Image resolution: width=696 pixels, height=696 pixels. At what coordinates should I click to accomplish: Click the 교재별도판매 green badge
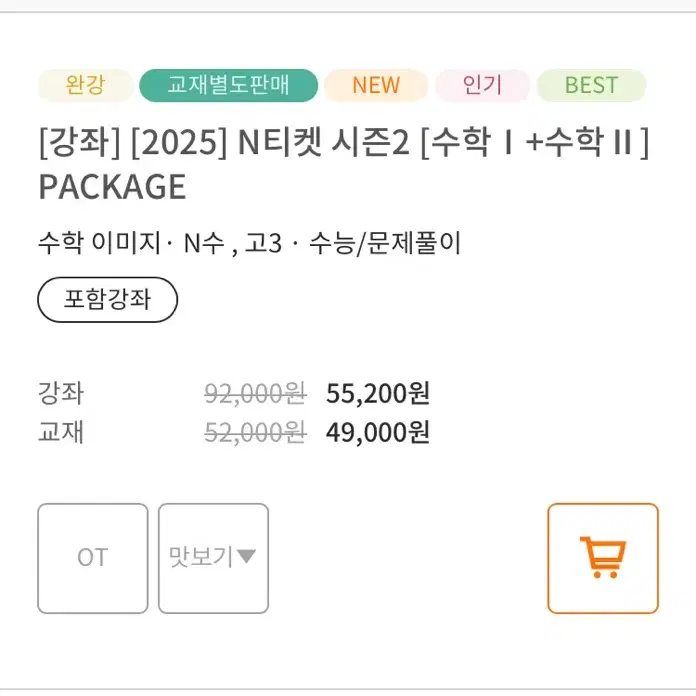228,85
